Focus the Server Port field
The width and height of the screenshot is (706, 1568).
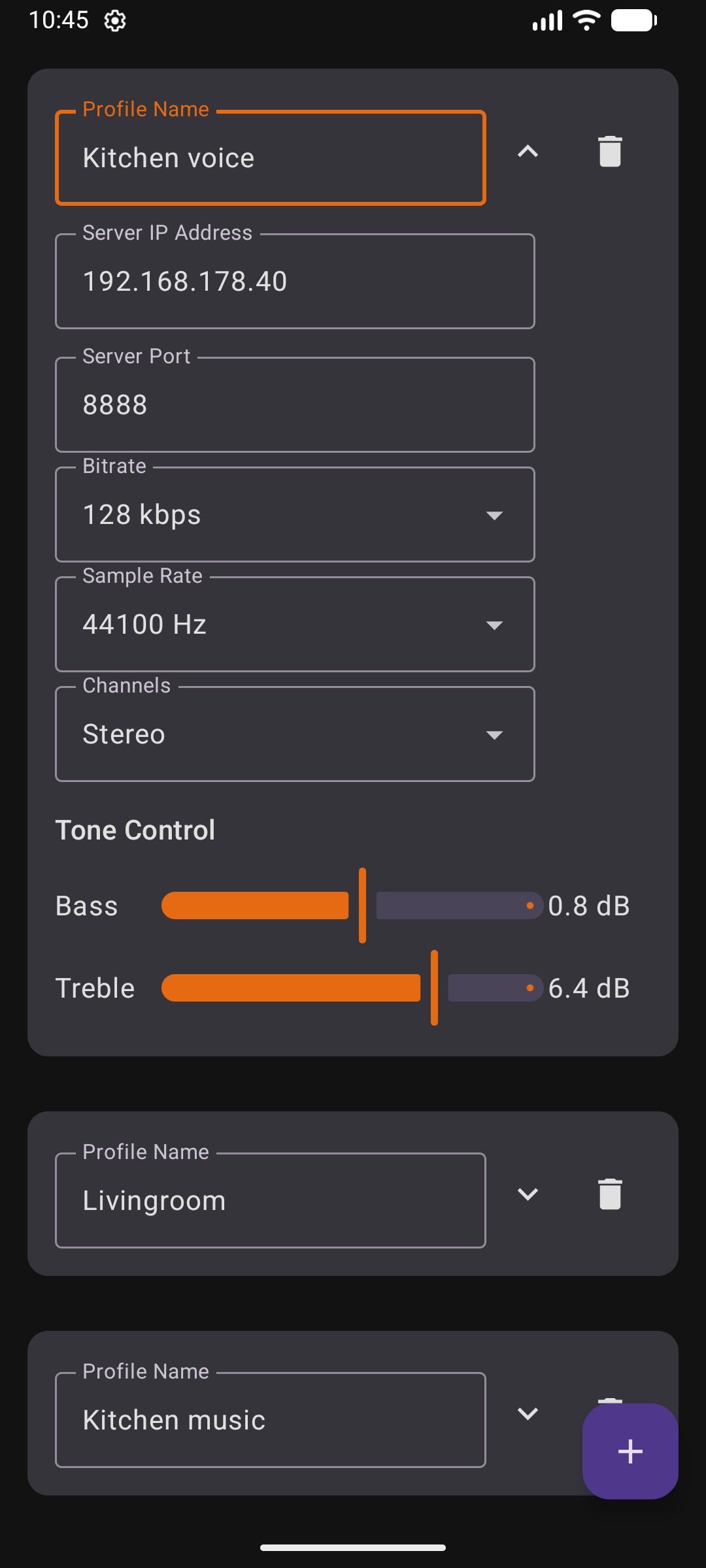pyautogui.click(x=295, y=405)
